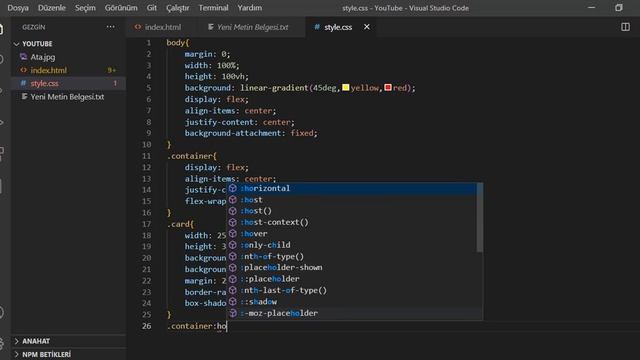
Task: Choose :host-context() suggestion
Action: pyautogui.click(x=352, y=222)
